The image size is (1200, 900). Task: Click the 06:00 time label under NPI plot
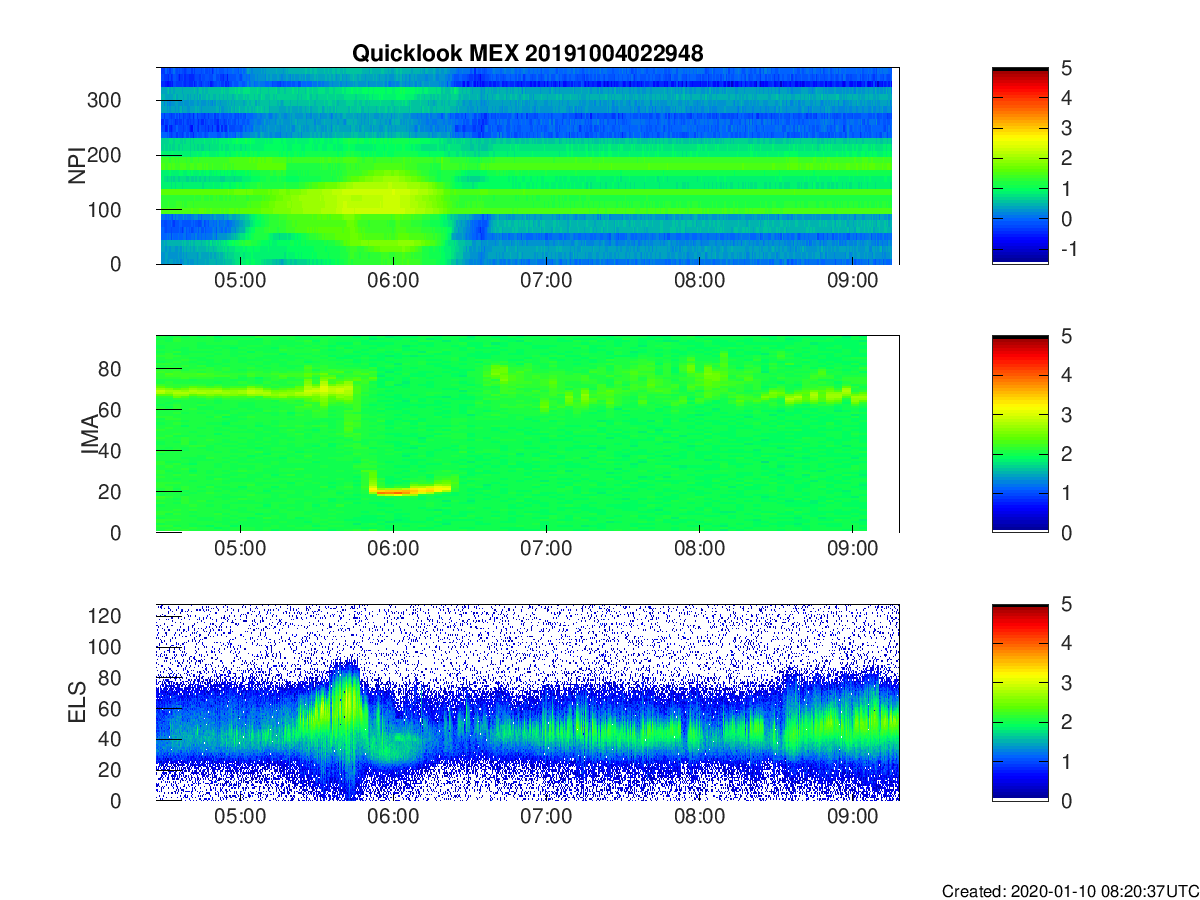(393, 281)
